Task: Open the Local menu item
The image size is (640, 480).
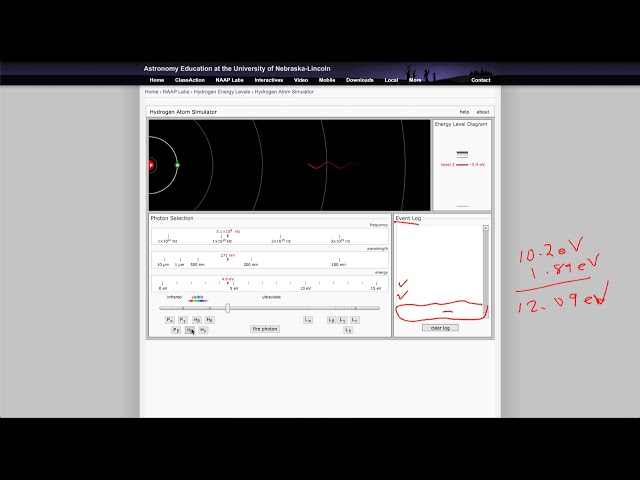Action: (x=391, y=80)
